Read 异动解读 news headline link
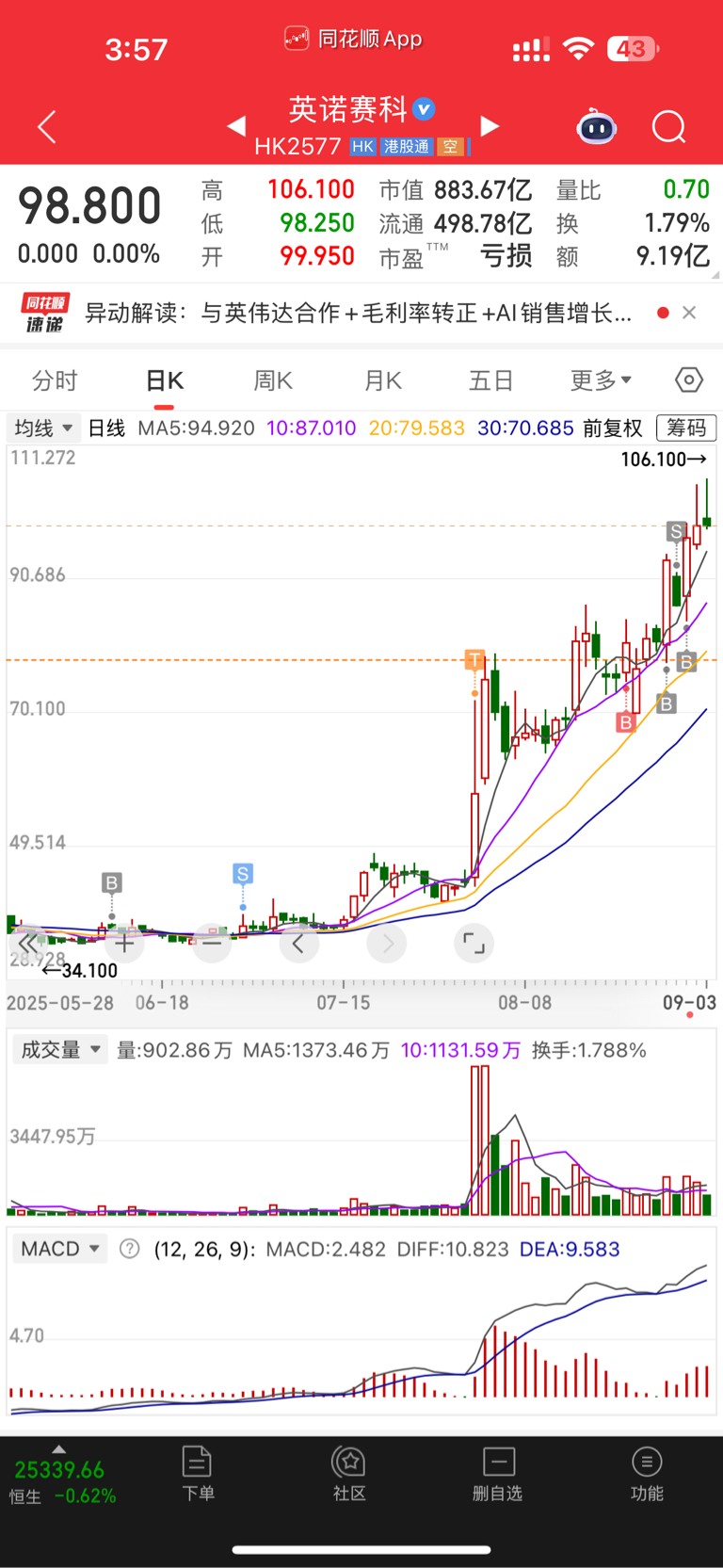The width and height of the screenshot is (723, 1568). tap(359, 313)
